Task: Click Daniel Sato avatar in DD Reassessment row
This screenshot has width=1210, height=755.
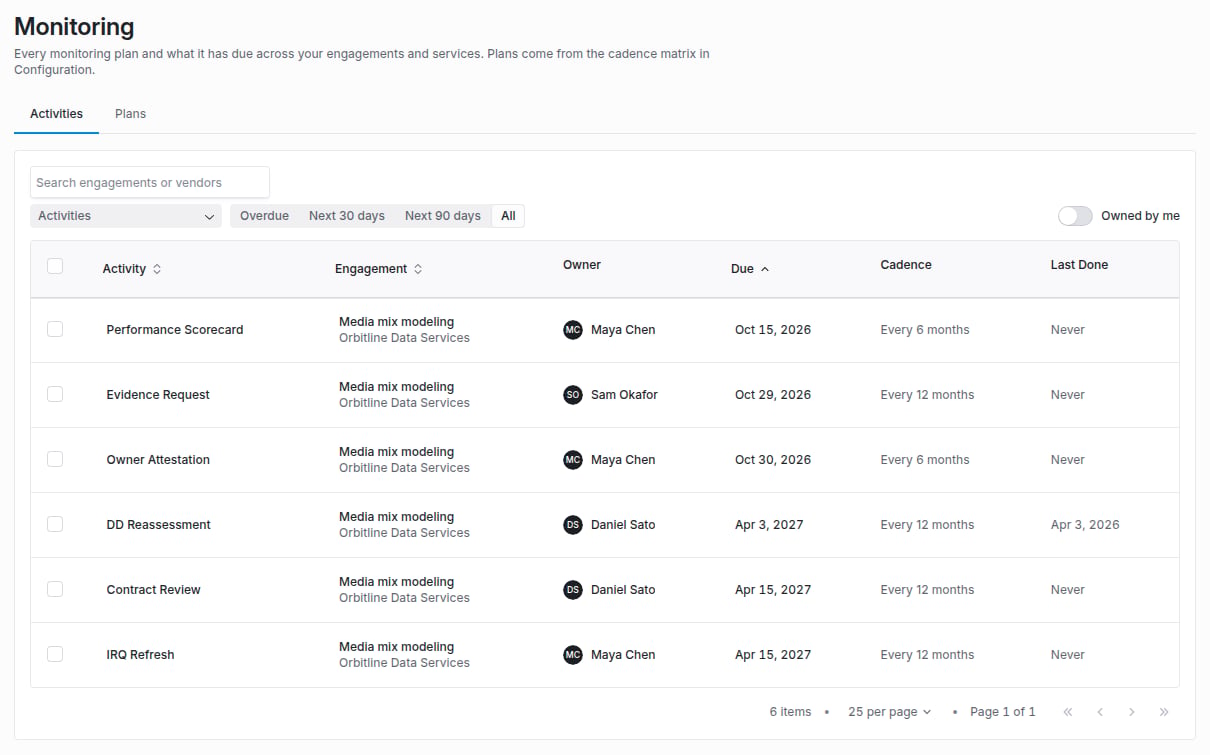Action: 573,525
